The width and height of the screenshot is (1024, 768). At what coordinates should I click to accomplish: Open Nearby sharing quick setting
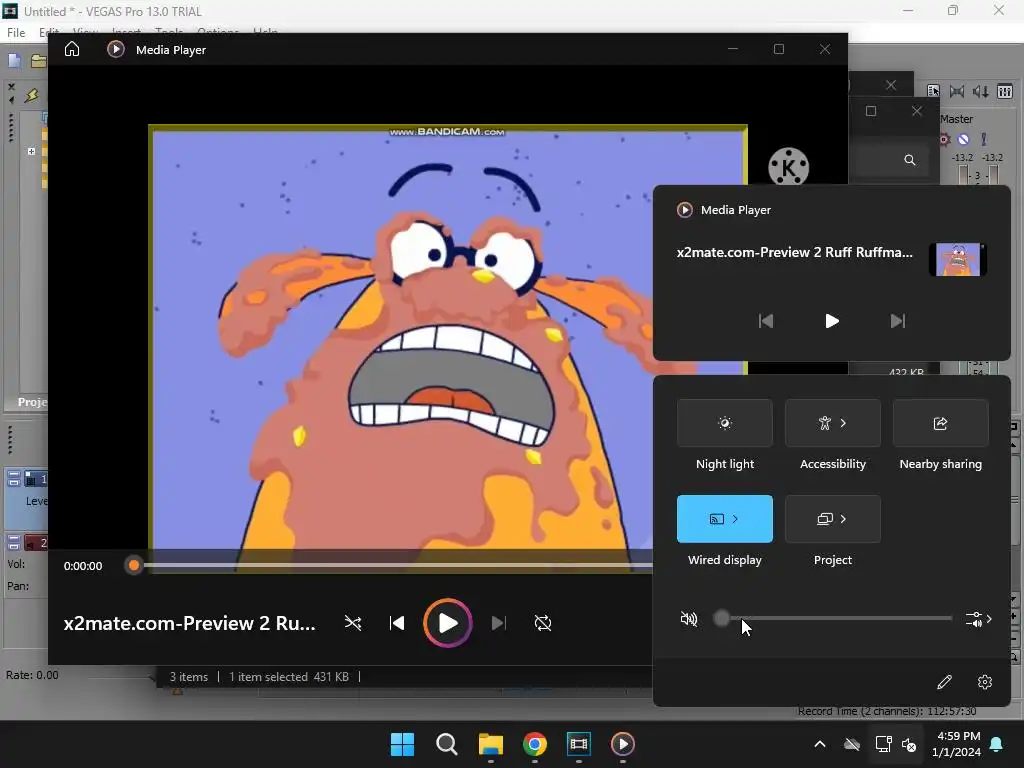(940, 423)
